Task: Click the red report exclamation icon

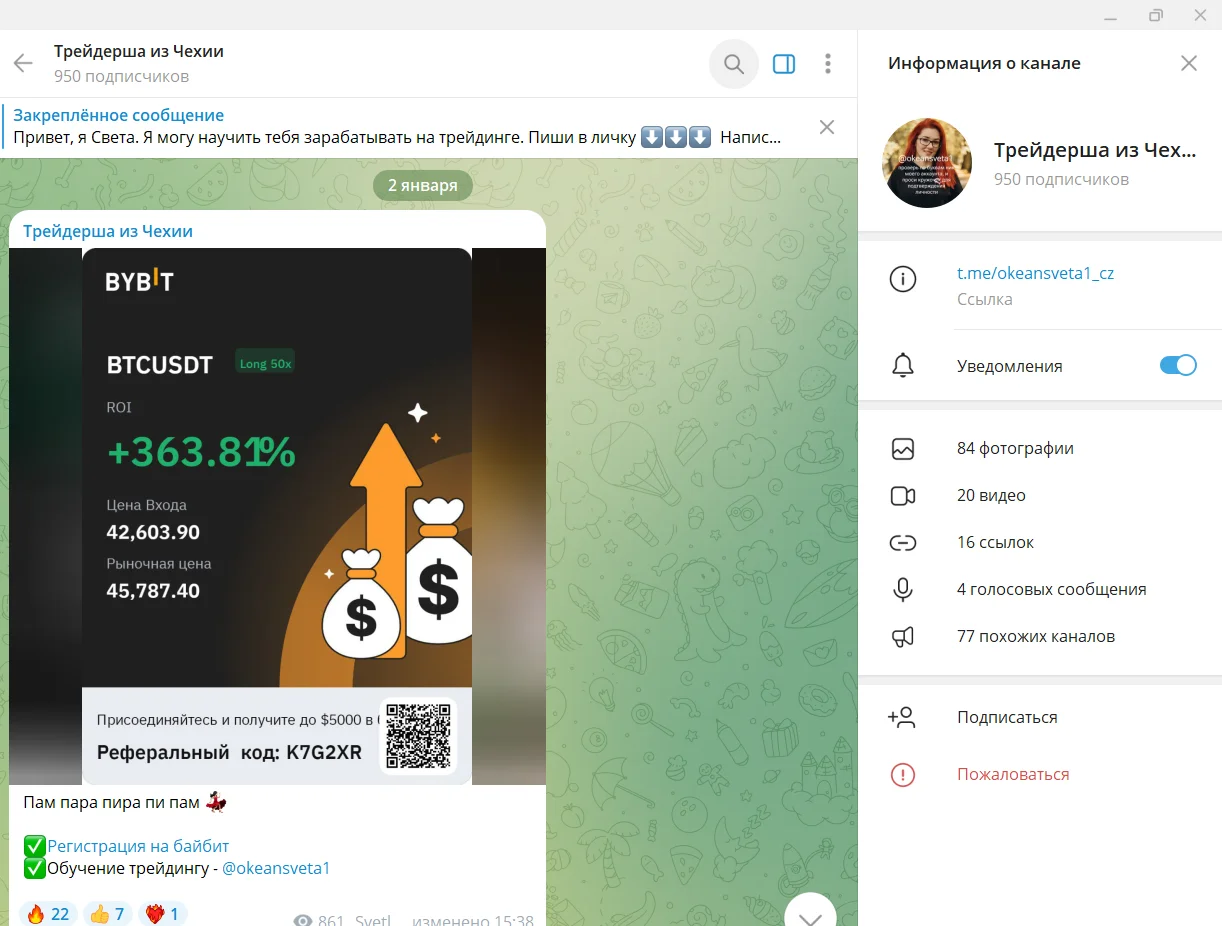Action: [903, 775]
